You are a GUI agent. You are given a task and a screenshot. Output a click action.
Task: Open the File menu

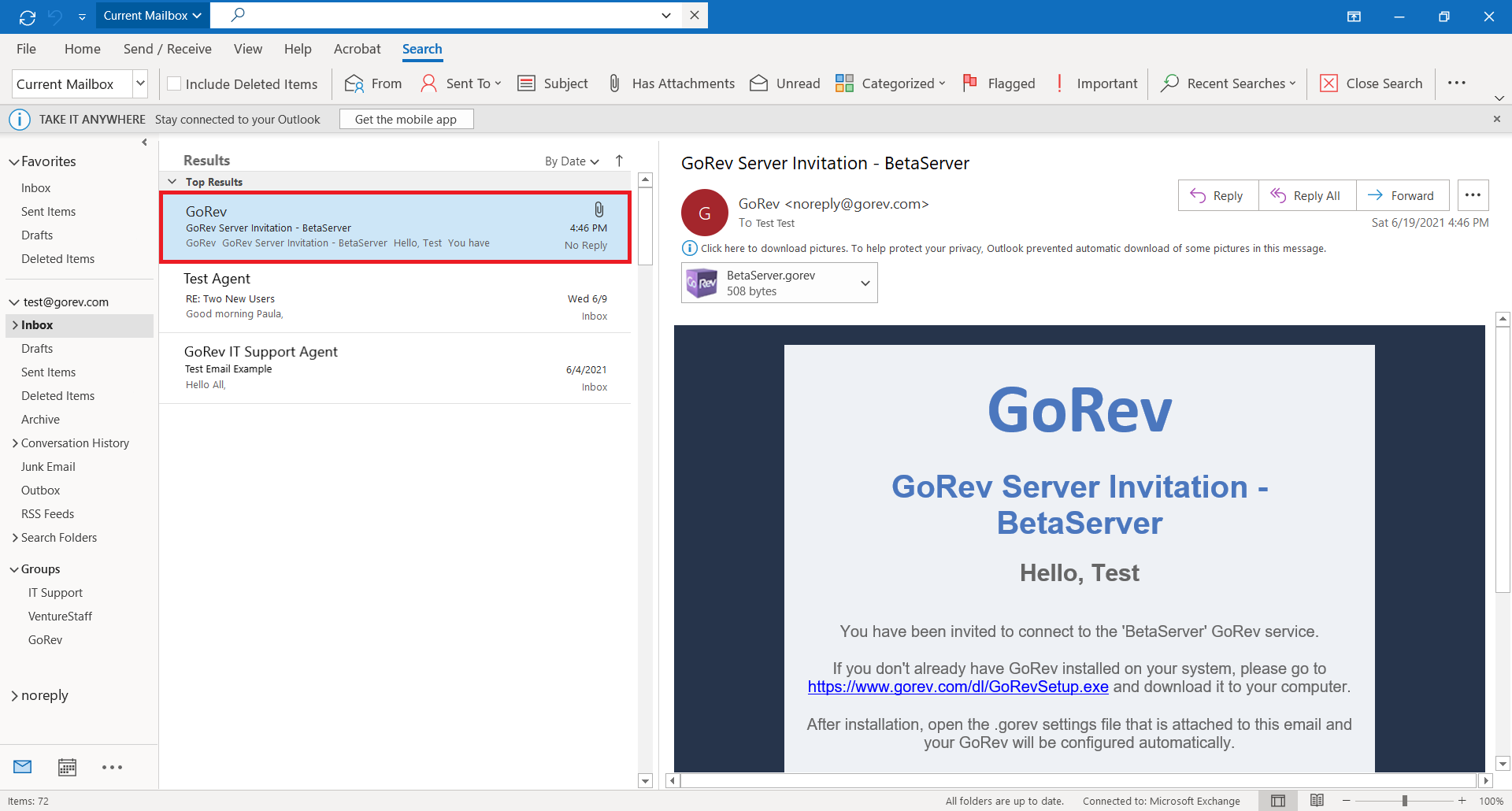pos(26,49)
